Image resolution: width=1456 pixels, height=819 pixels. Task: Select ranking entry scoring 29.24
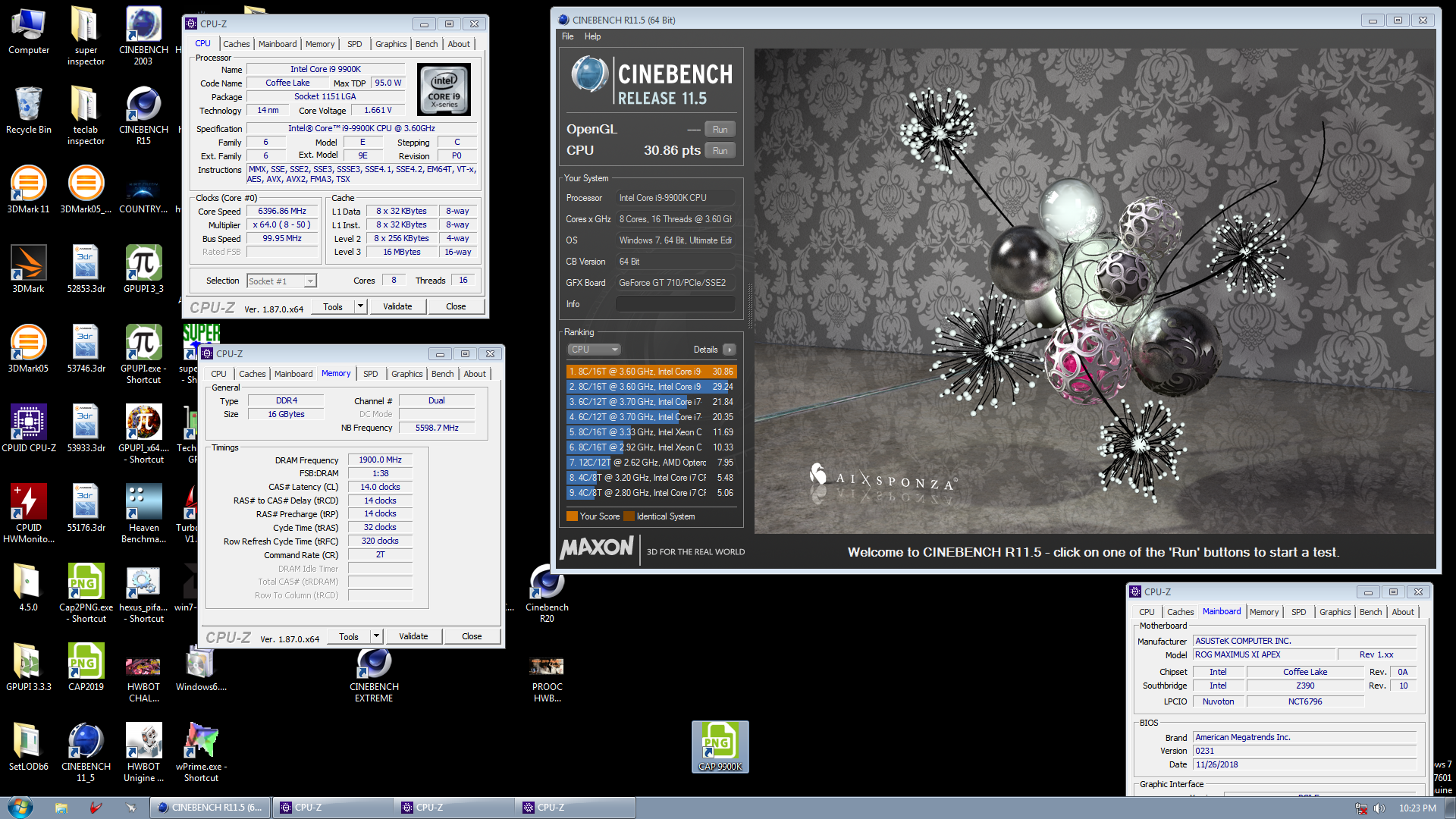pyautogui.click(x=651, y=387)
